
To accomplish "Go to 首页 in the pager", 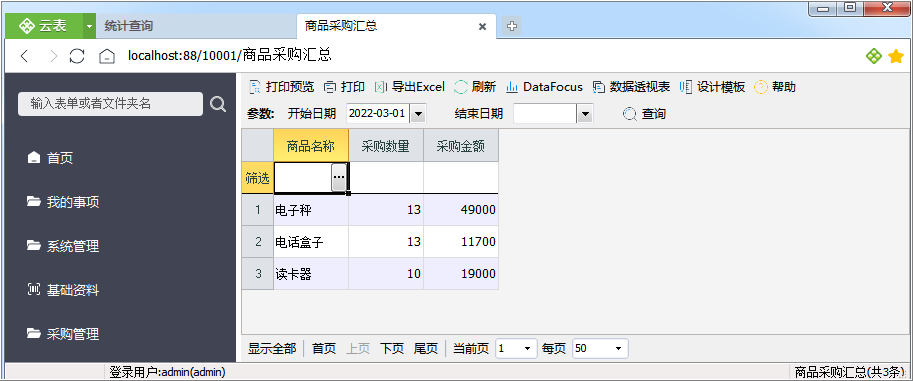I will click(x=324, y=348).
